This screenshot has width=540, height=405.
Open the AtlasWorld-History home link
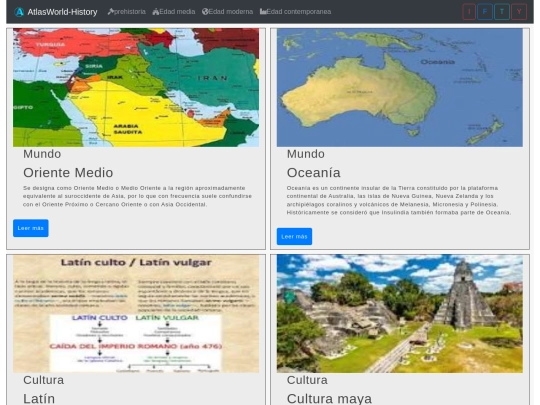pos(56,12)
